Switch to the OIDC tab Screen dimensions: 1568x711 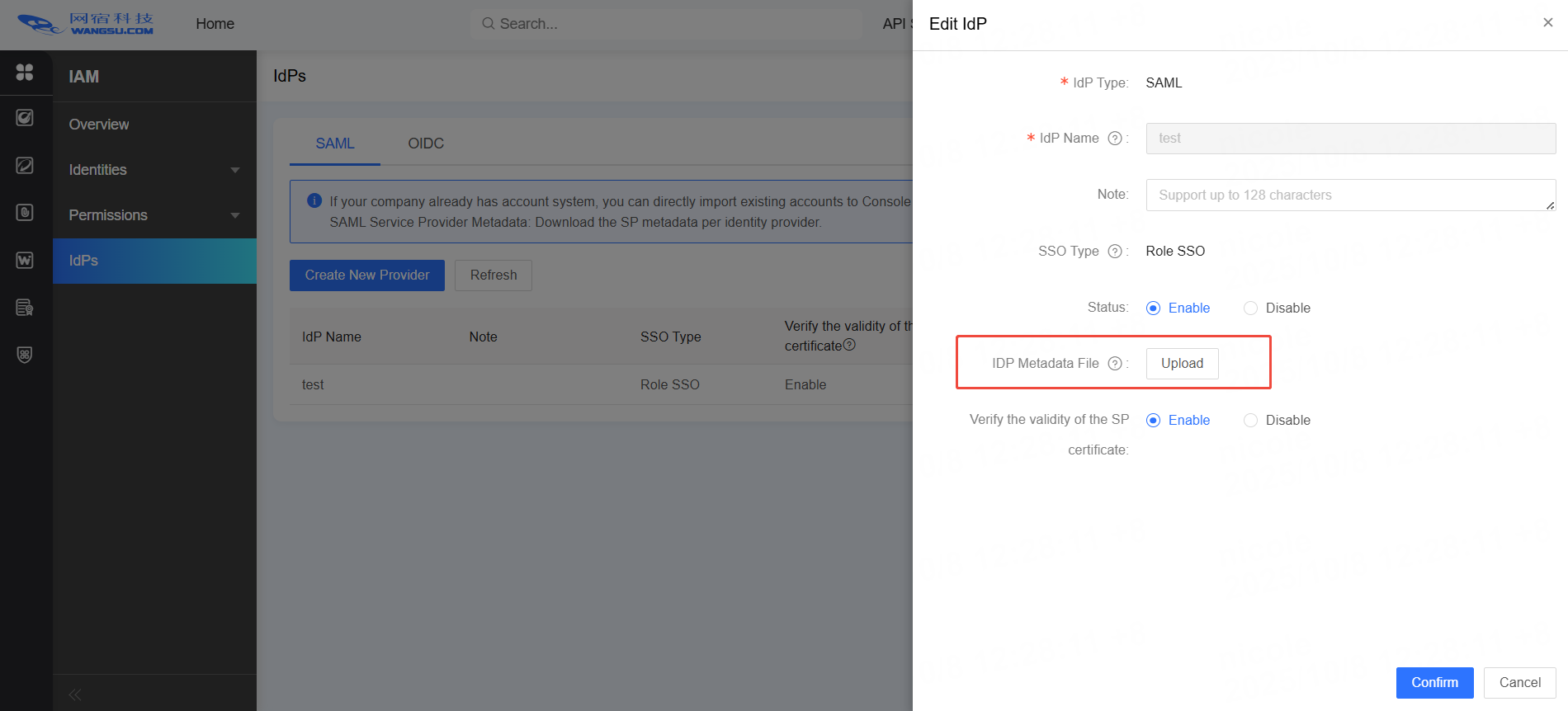(x=426, y=144)
